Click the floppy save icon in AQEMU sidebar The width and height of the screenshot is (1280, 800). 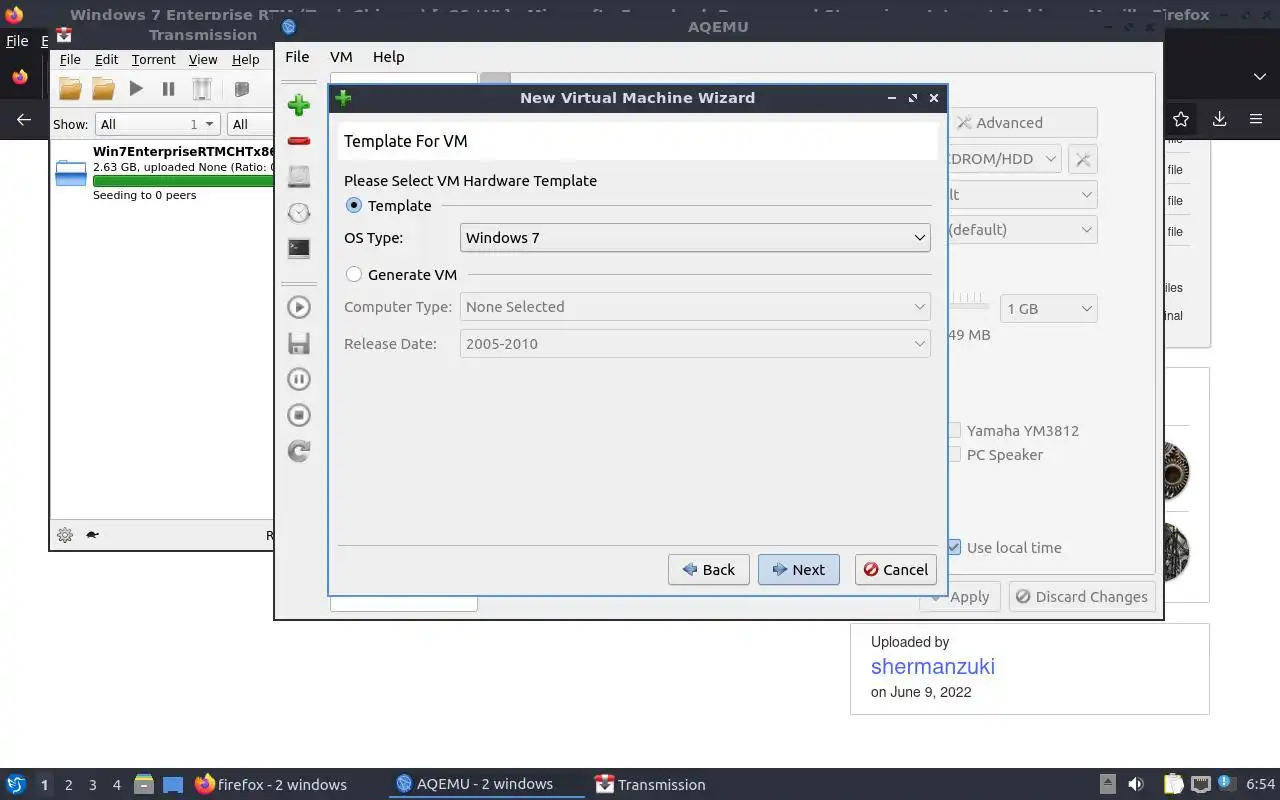pos(298,343)
